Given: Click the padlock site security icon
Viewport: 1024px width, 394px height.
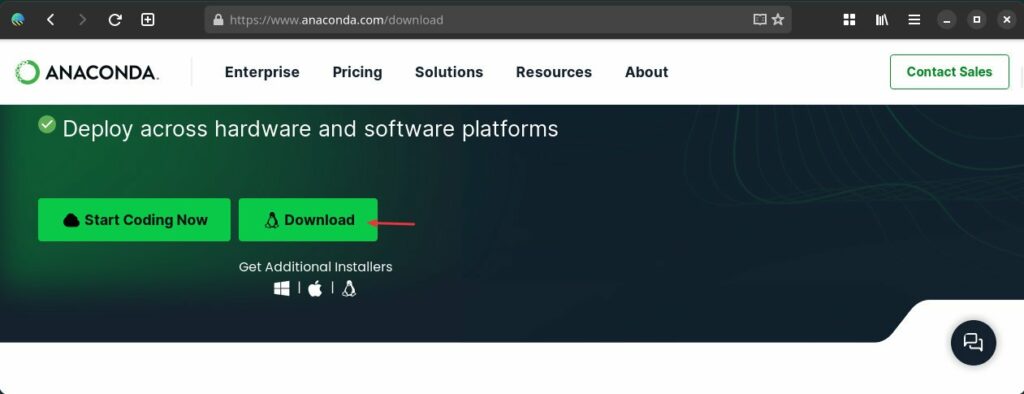Looking at the screenshot, I should click(x=218, y=20).
